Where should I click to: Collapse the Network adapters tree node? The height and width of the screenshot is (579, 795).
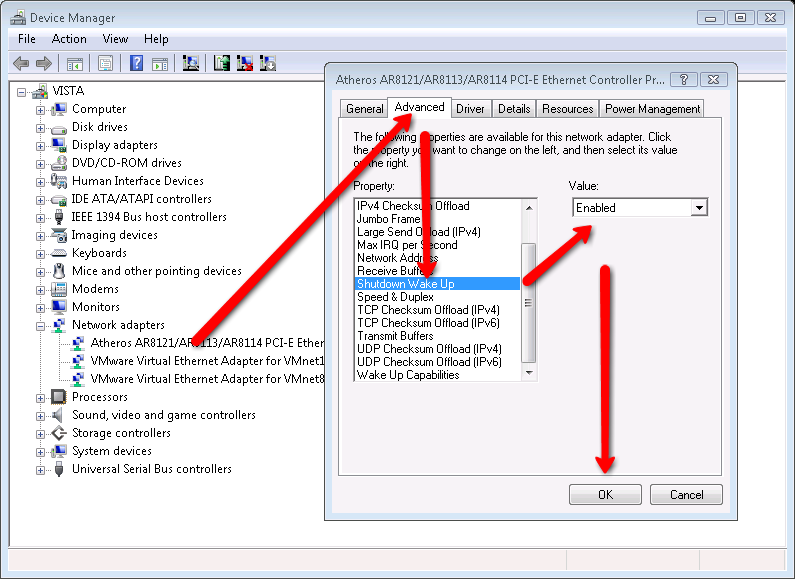pyautogui.click(x=41, y=325)
